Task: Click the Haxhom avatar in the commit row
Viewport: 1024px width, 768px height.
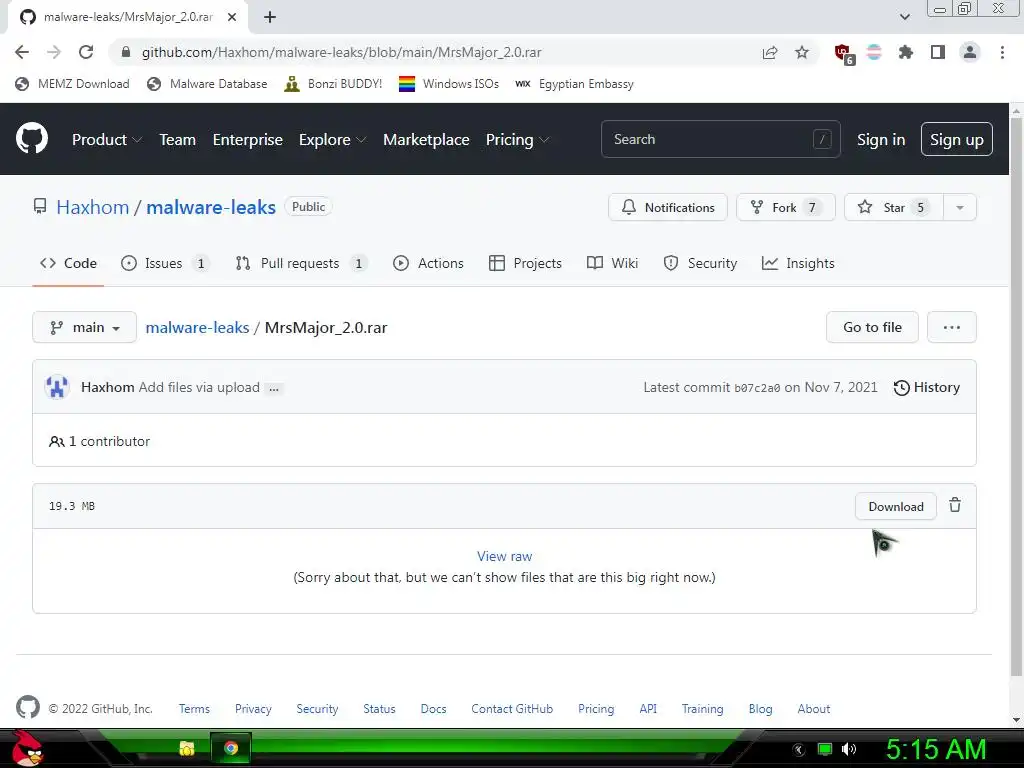Action: tap(57, 387)
